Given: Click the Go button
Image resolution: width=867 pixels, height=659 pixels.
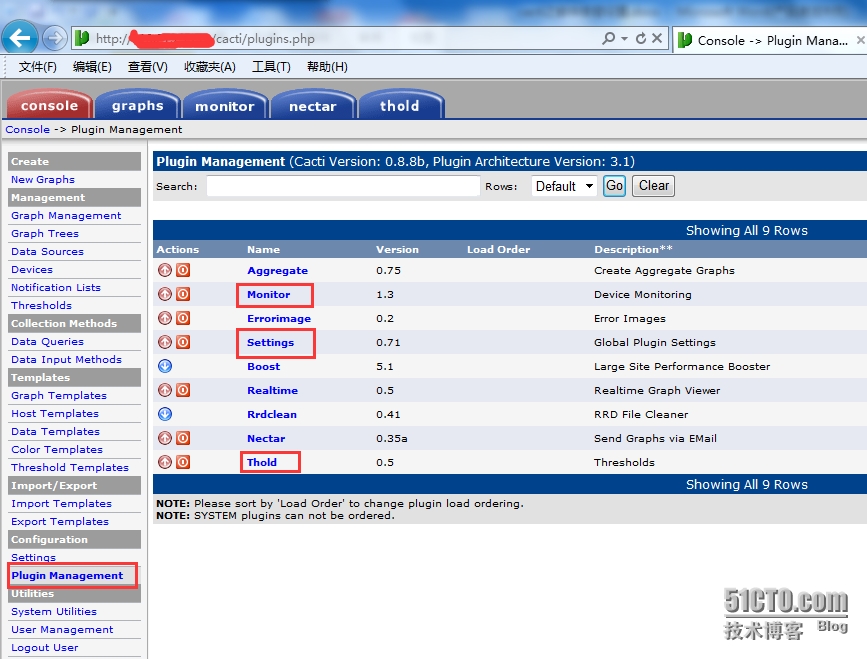Looking at the screenshot, I should tap(614, 186).
